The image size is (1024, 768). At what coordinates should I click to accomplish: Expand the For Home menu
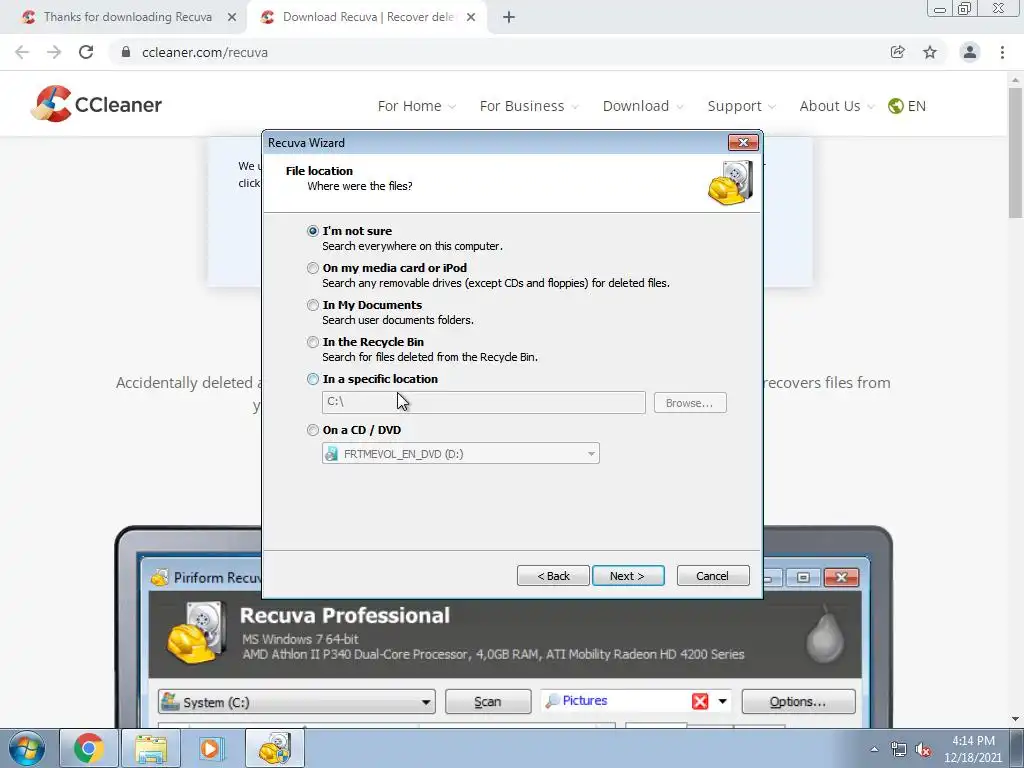[416, 106]
